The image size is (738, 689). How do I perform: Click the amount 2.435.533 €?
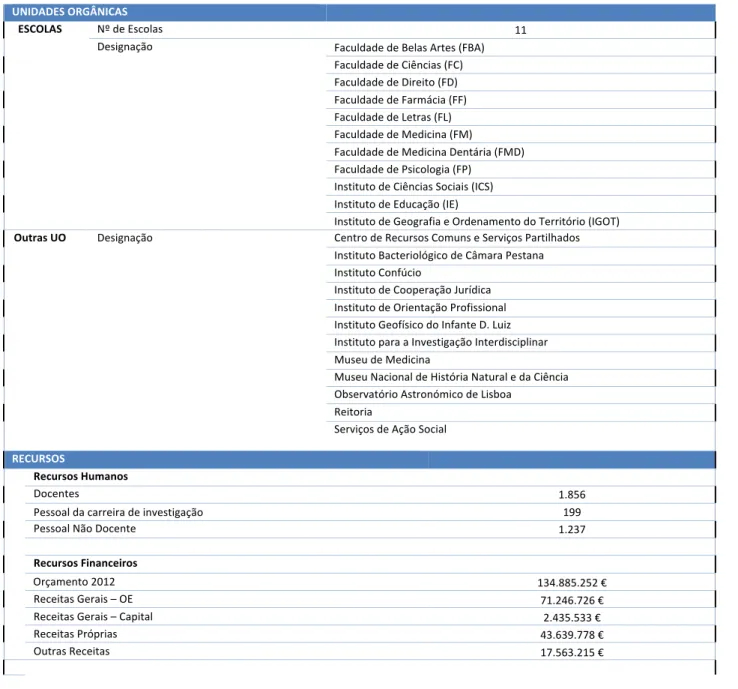coord(572,617)
